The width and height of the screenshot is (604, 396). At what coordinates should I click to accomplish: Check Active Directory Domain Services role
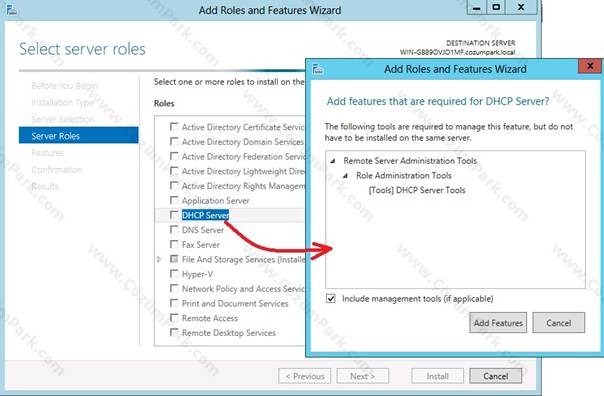[174, 141]
